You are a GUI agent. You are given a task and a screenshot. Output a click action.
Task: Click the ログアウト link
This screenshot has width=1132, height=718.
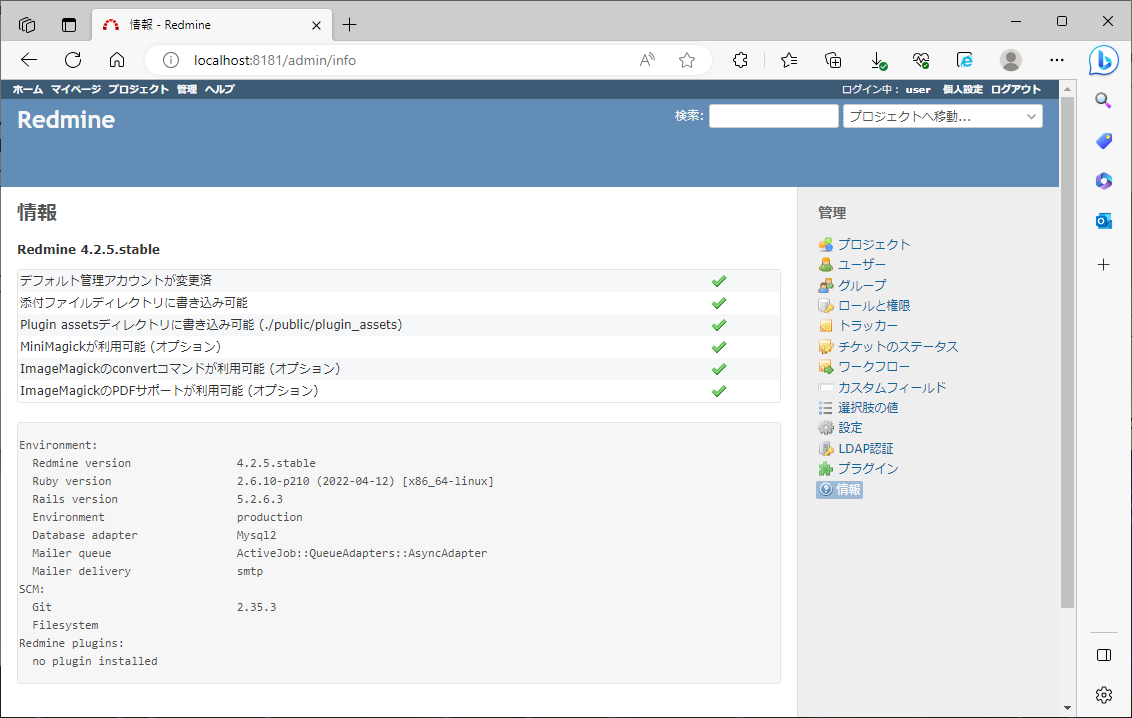[x=1016, y=89]
